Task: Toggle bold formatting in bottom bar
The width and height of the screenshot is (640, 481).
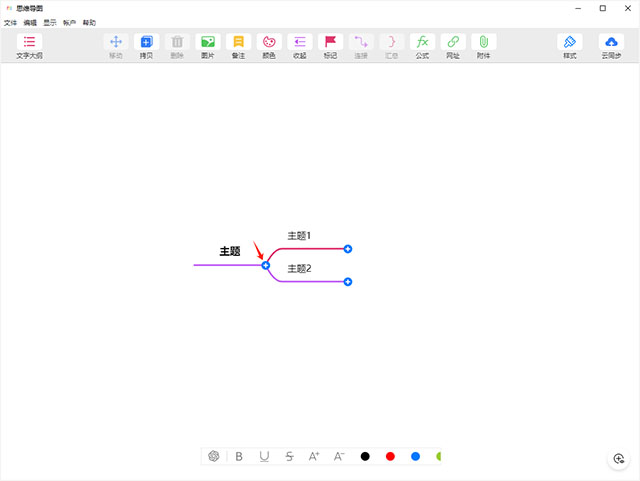Action: click(239, 456)
